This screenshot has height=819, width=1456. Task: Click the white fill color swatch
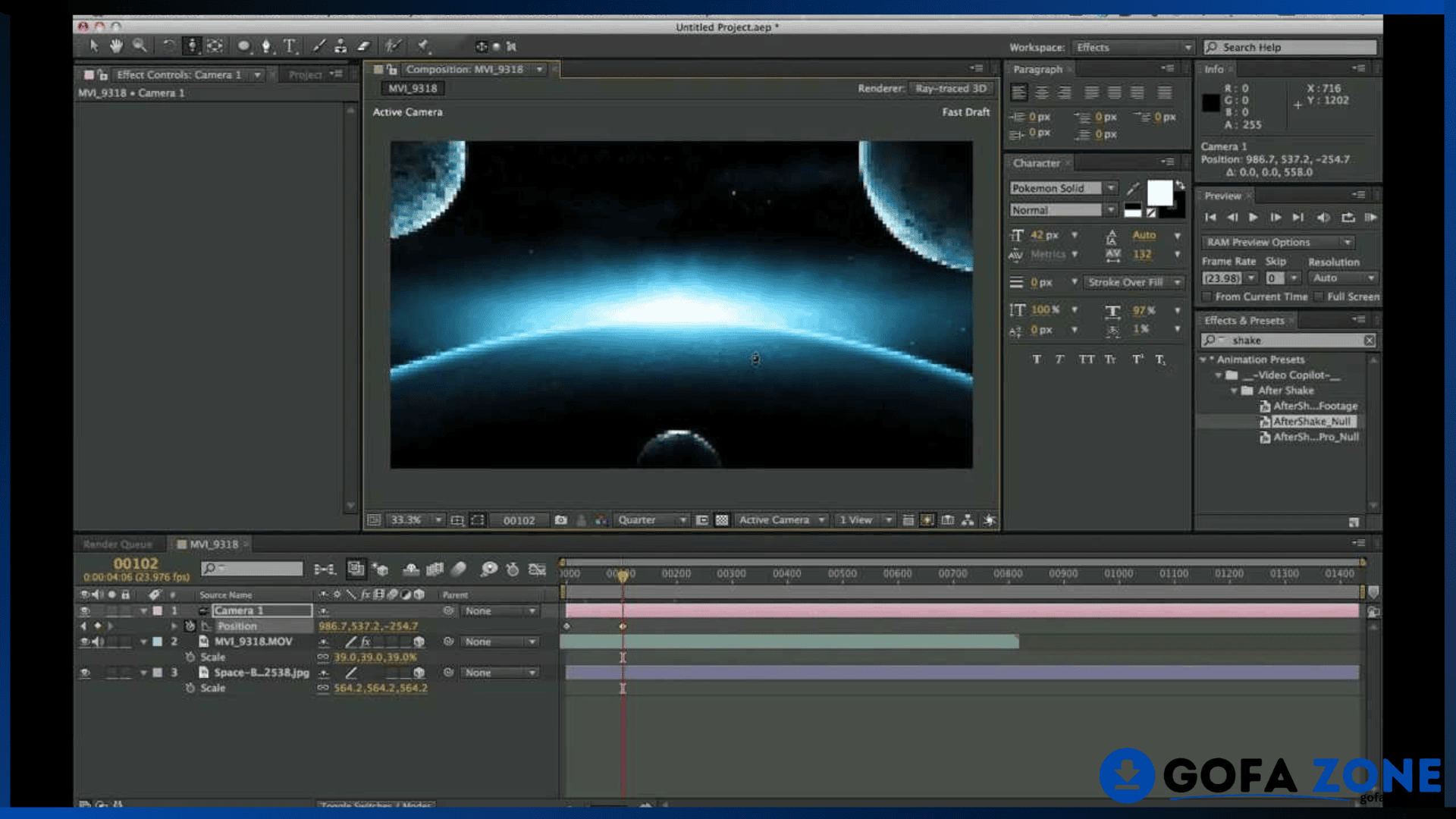coord(1159,193)
